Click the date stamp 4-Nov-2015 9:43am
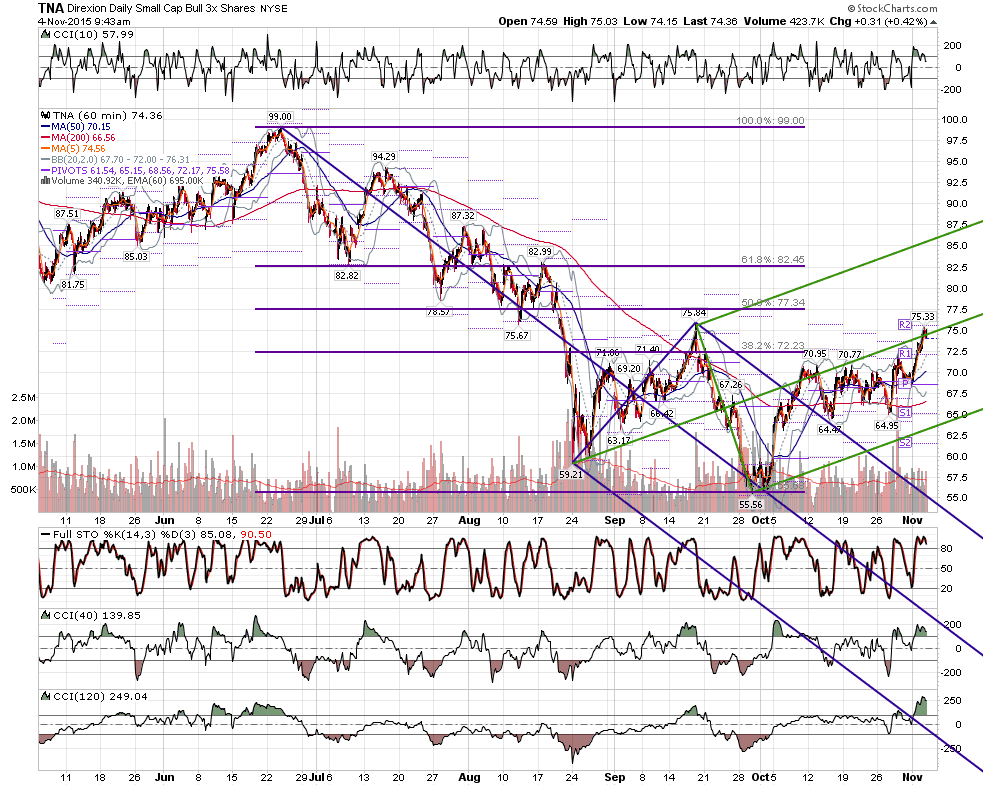983x785 pixels. (x=84, y=21)
